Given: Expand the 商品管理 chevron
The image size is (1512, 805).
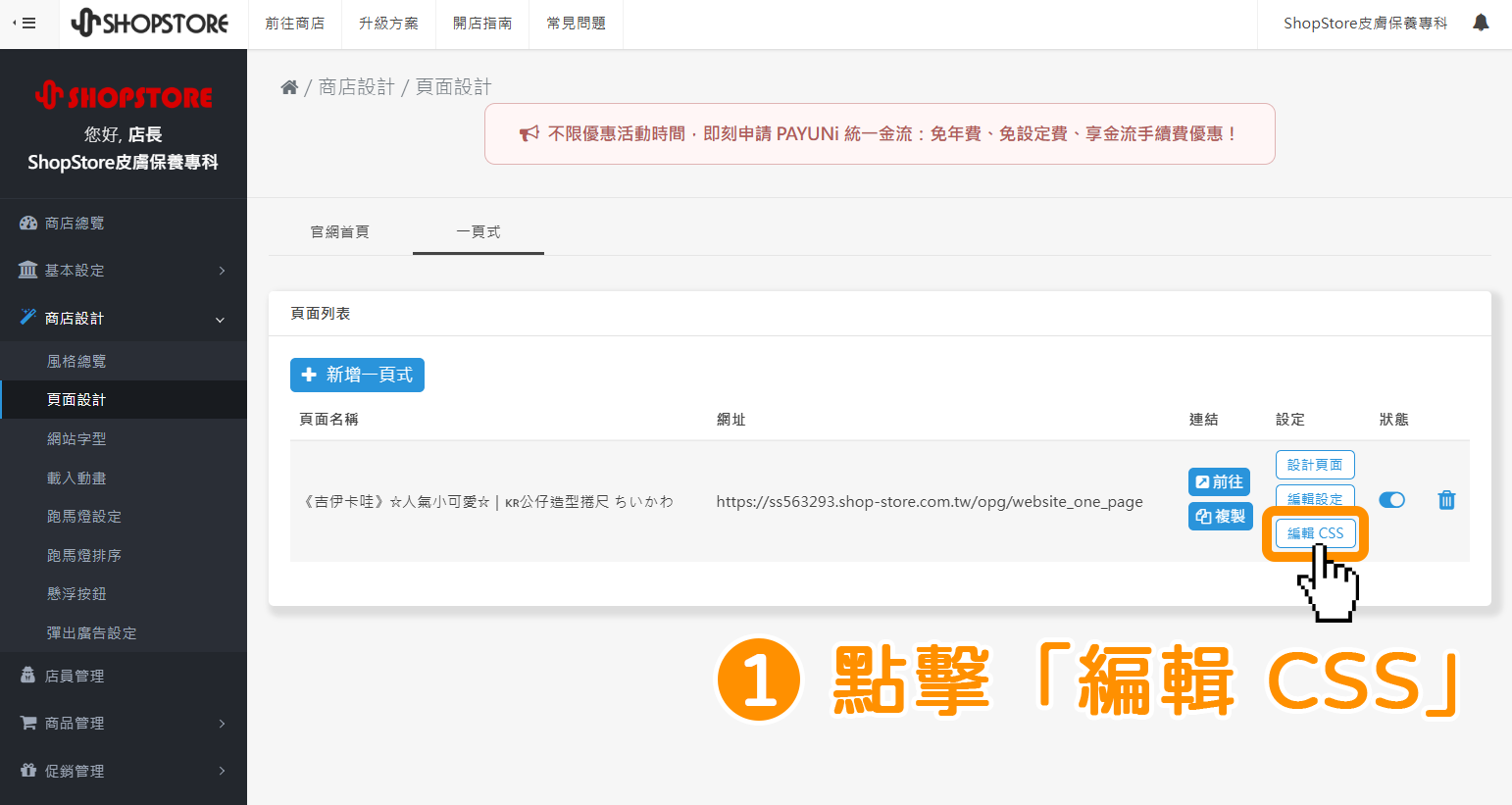Looking at the screenshot, I should (223, 724).
